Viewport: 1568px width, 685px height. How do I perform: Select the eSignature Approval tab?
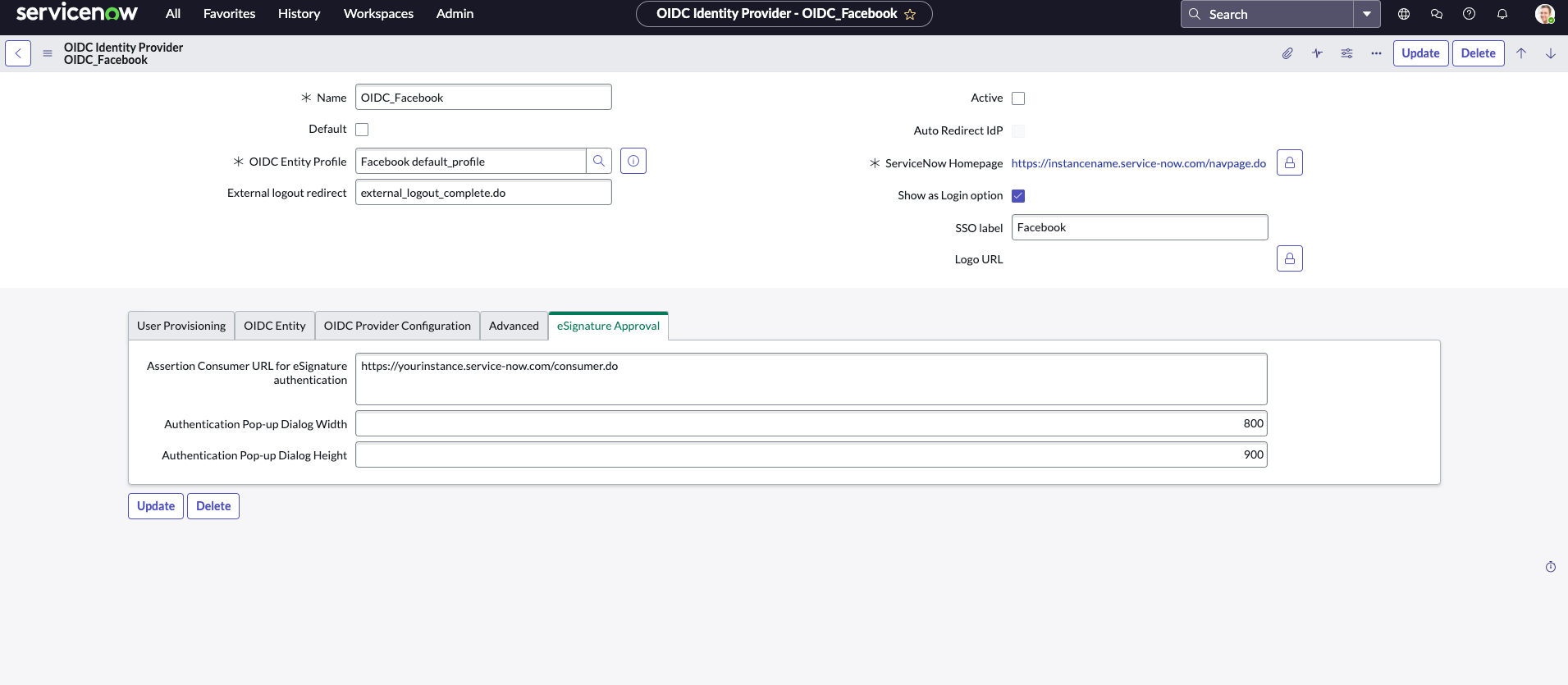608,326
